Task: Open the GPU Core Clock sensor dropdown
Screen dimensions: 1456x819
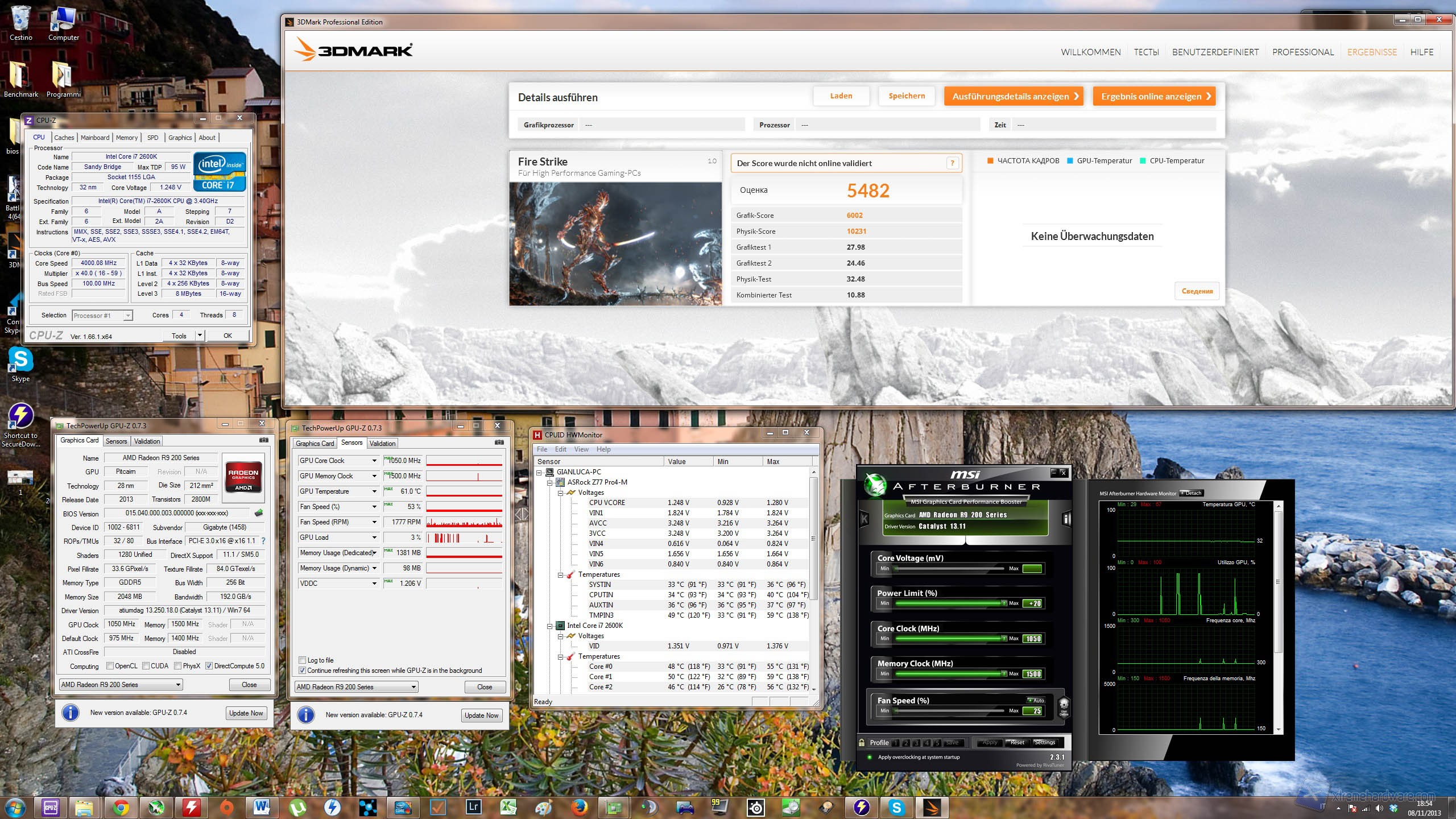Action: [374, 461]
